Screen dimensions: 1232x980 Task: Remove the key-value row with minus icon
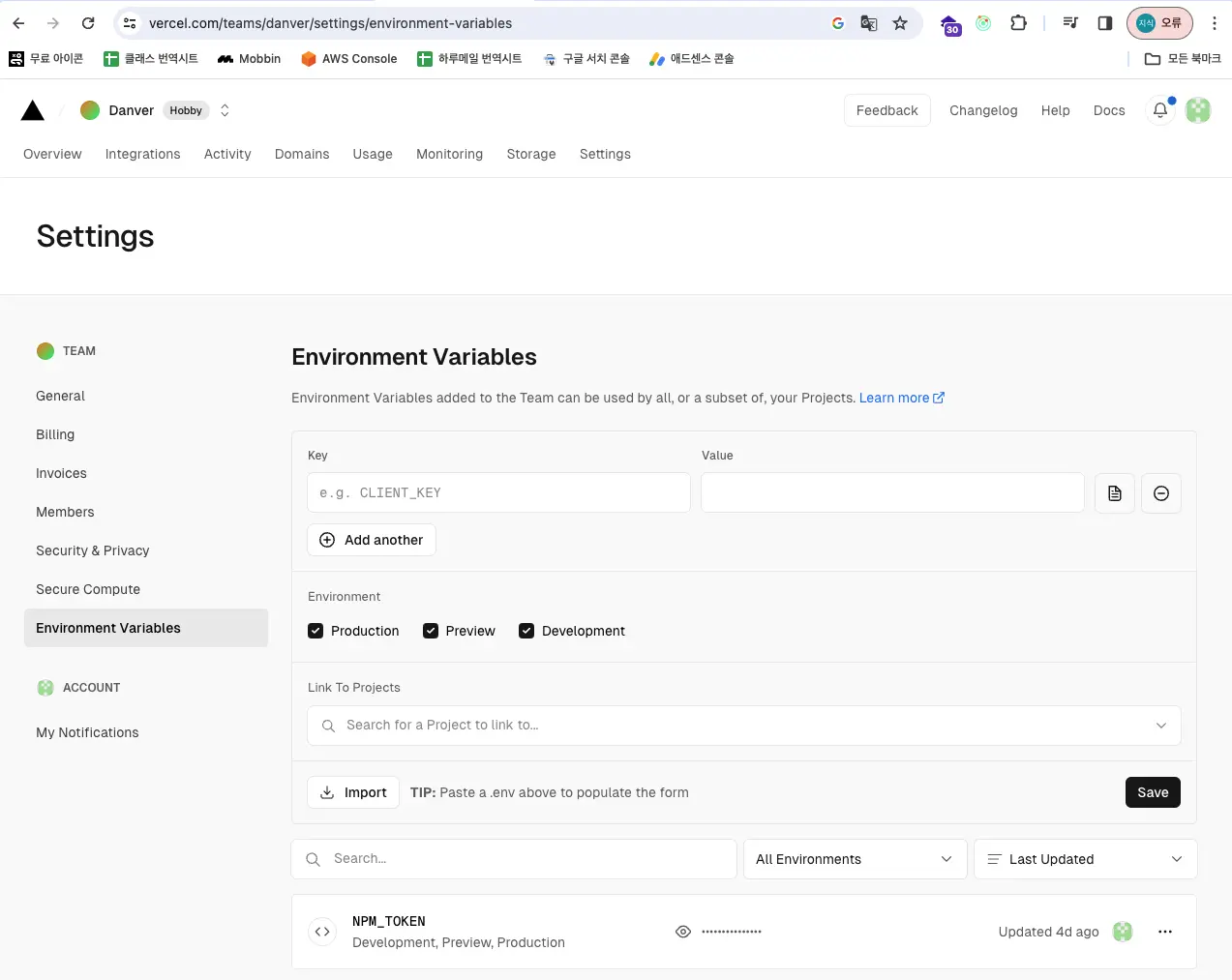(1160, 493)
